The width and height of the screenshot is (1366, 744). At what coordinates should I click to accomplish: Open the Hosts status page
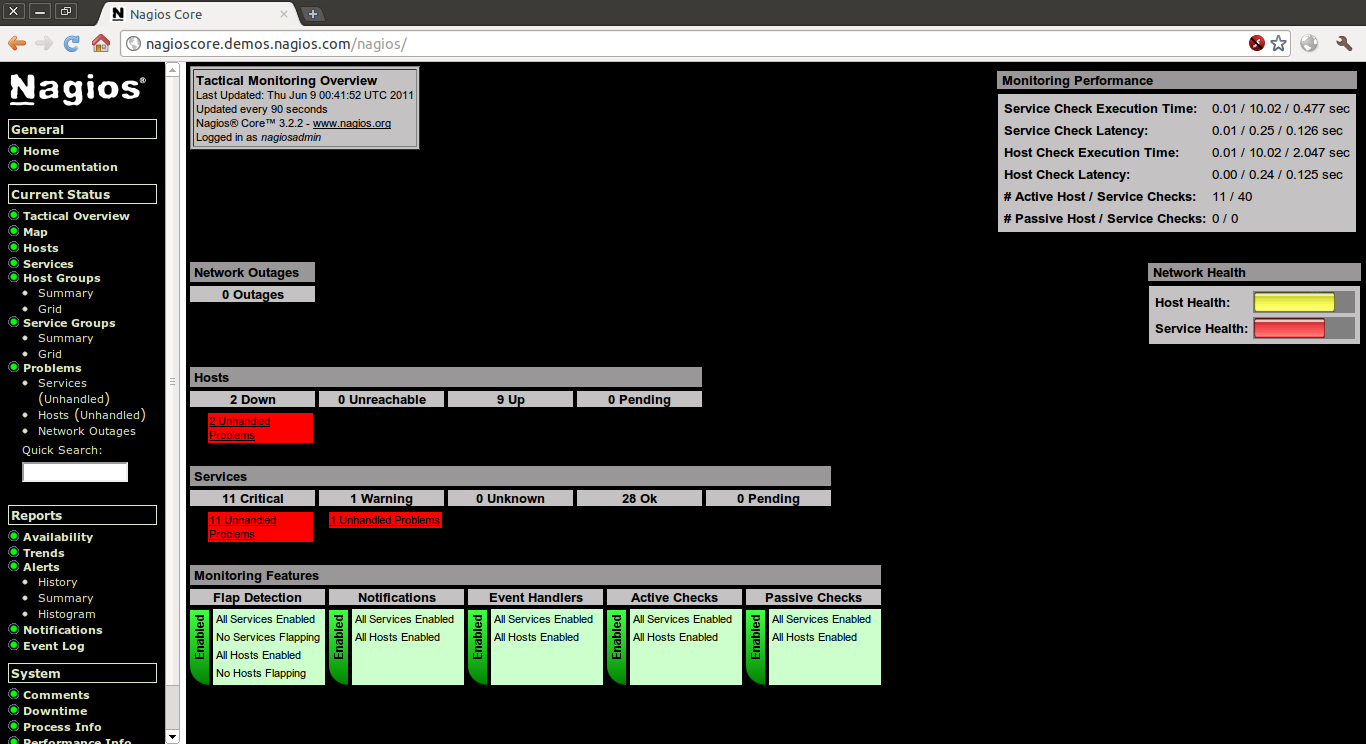(x=41, y=248)
